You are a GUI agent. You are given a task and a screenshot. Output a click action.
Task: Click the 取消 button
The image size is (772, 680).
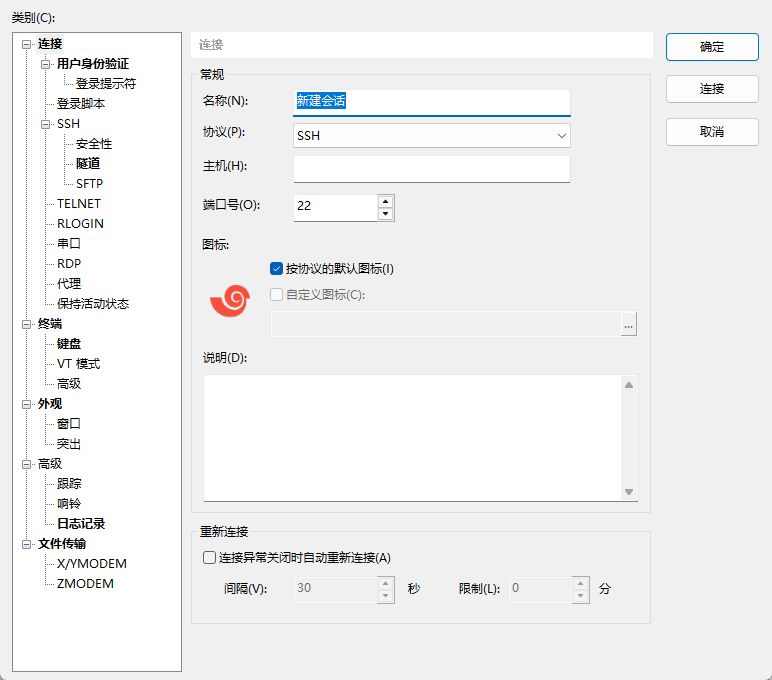[712, 131]
